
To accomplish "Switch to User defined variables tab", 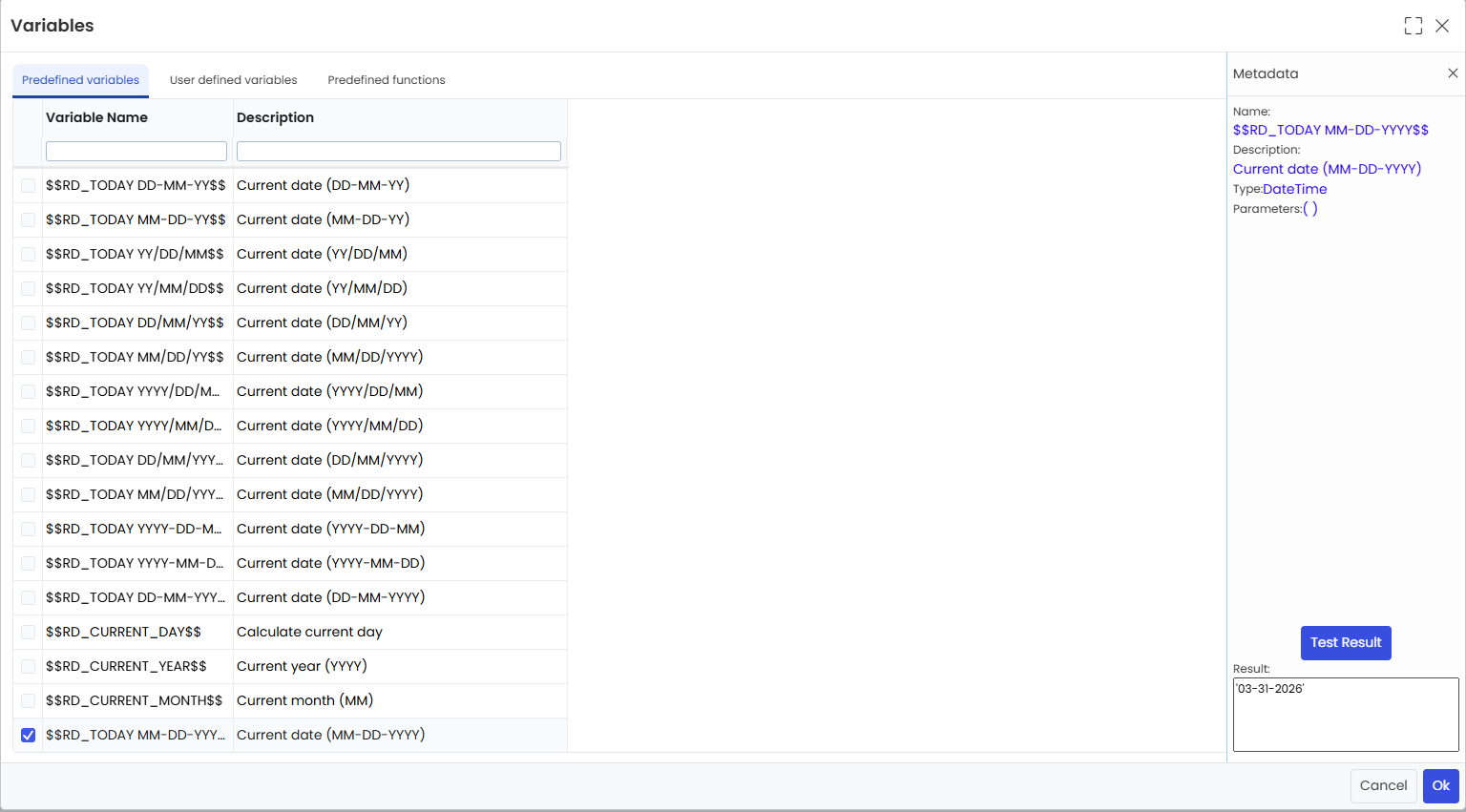I will 234,80.
